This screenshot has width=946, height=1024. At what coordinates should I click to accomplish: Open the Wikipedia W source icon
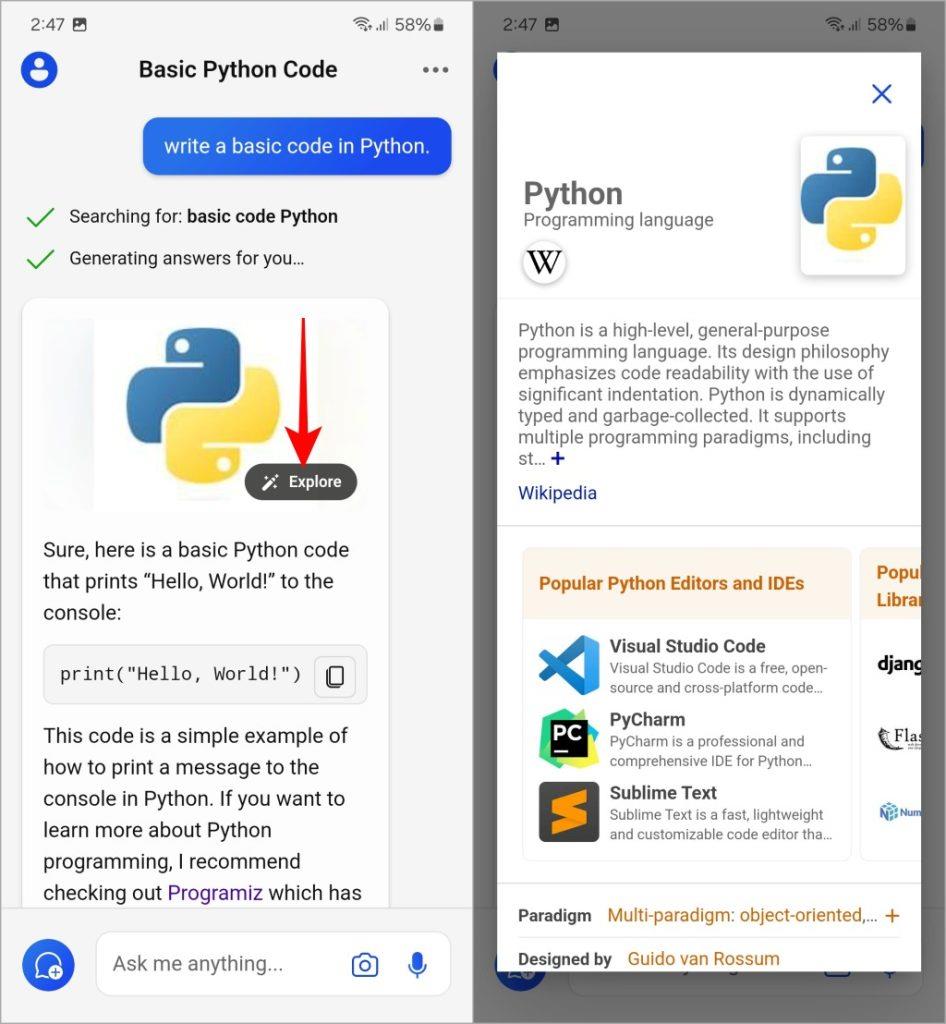pos(544,263)
